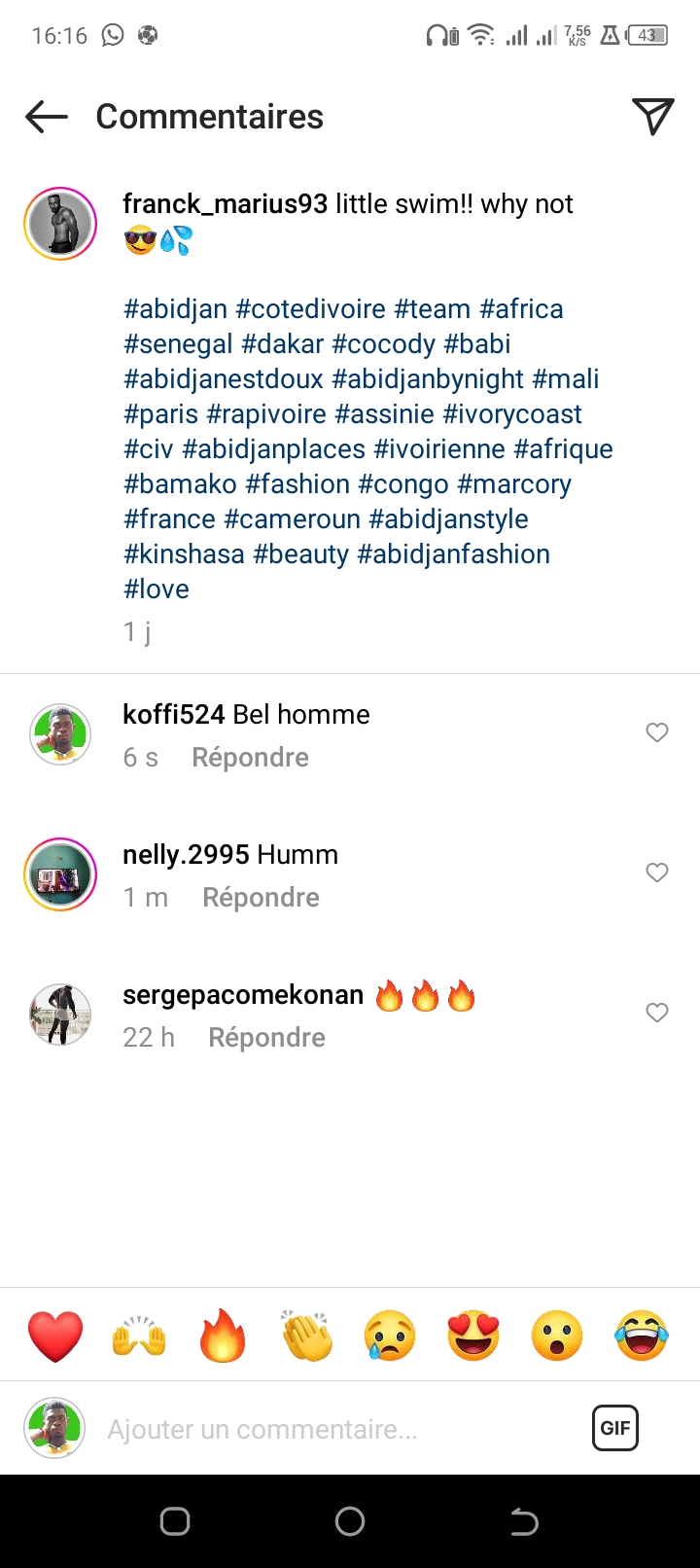Like sergepacomekonan's fire comment

(657, 1013)
